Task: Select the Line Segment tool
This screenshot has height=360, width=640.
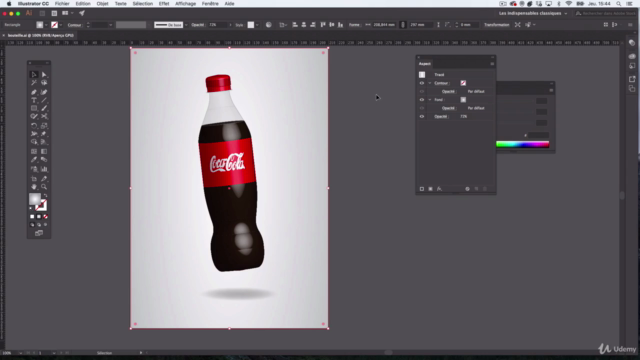Action: pyautogui.click(x=44, y=100)
